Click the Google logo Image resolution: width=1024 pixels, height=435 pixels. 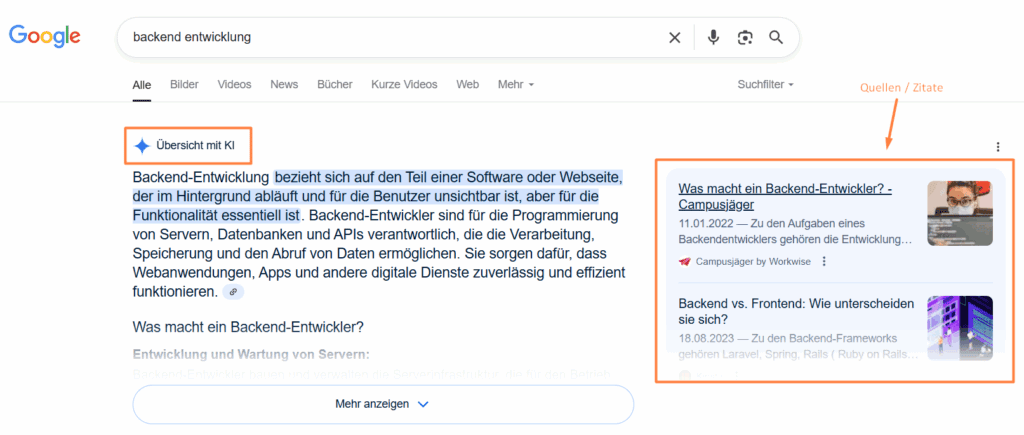(x=44, y=37)
